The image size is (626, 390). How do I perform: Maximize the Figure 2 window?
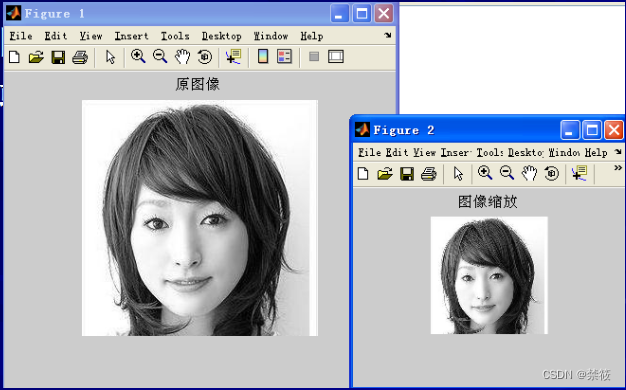point(592,130)
